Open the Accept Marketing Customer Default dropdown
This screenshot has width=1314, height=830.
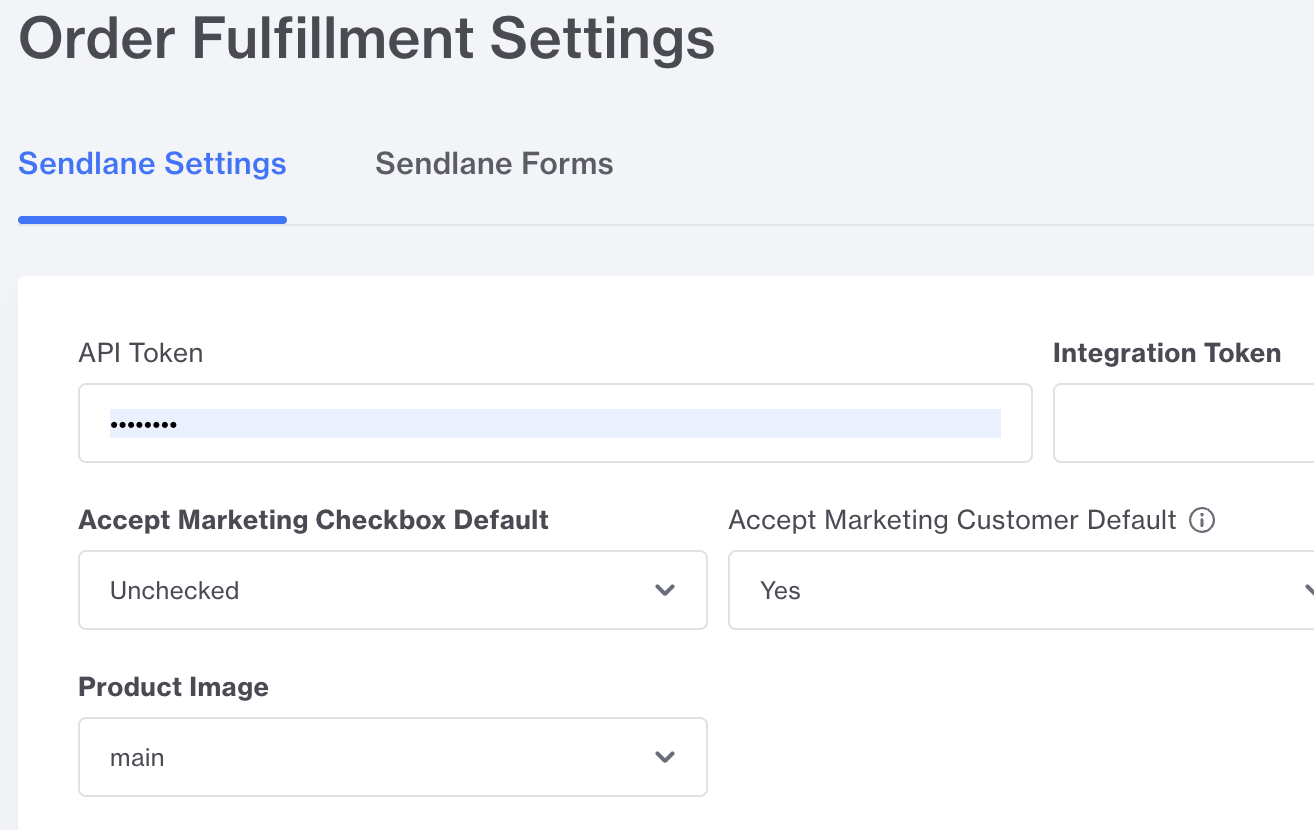[x=1021, y=590]
